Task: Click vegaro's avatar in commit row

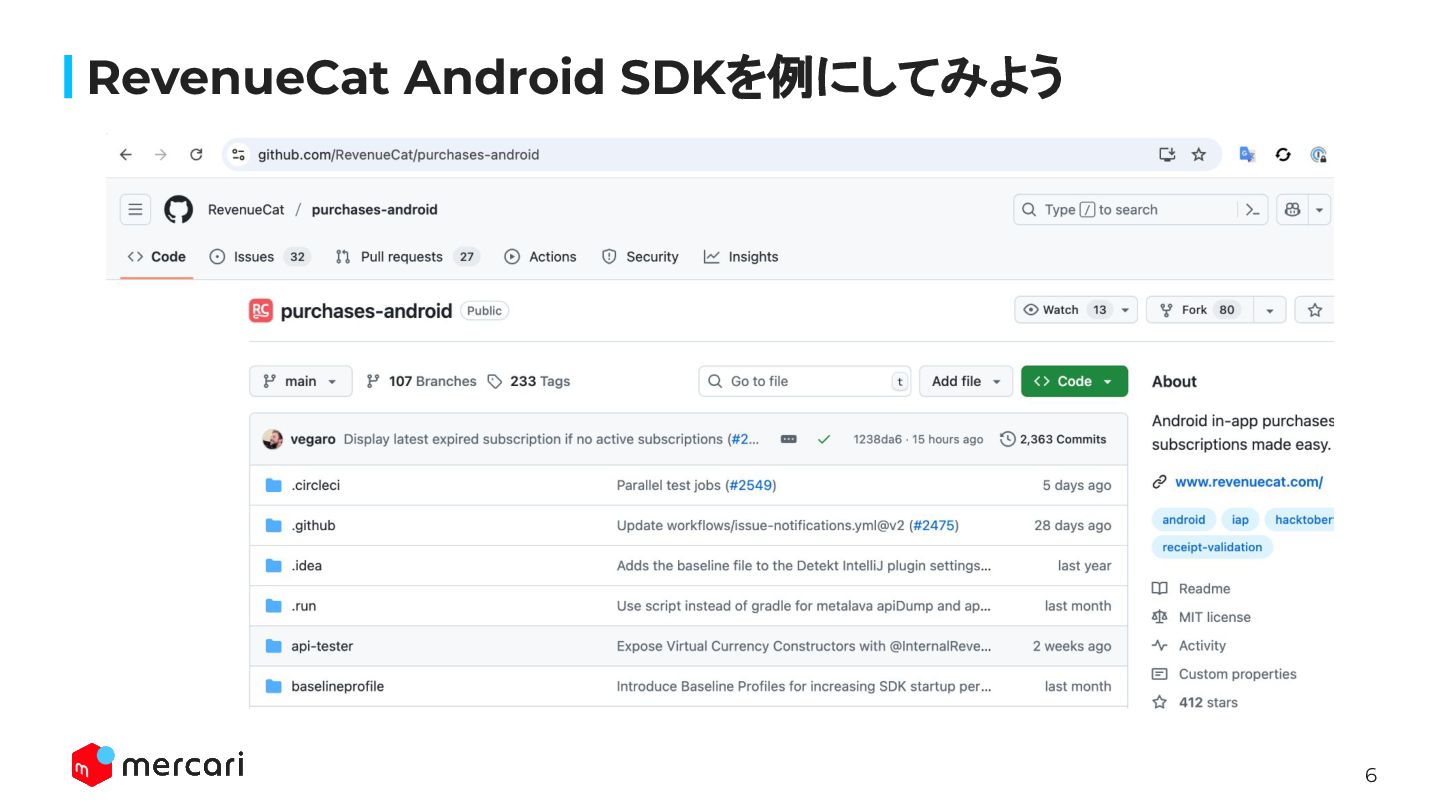Action: (272, 439)
